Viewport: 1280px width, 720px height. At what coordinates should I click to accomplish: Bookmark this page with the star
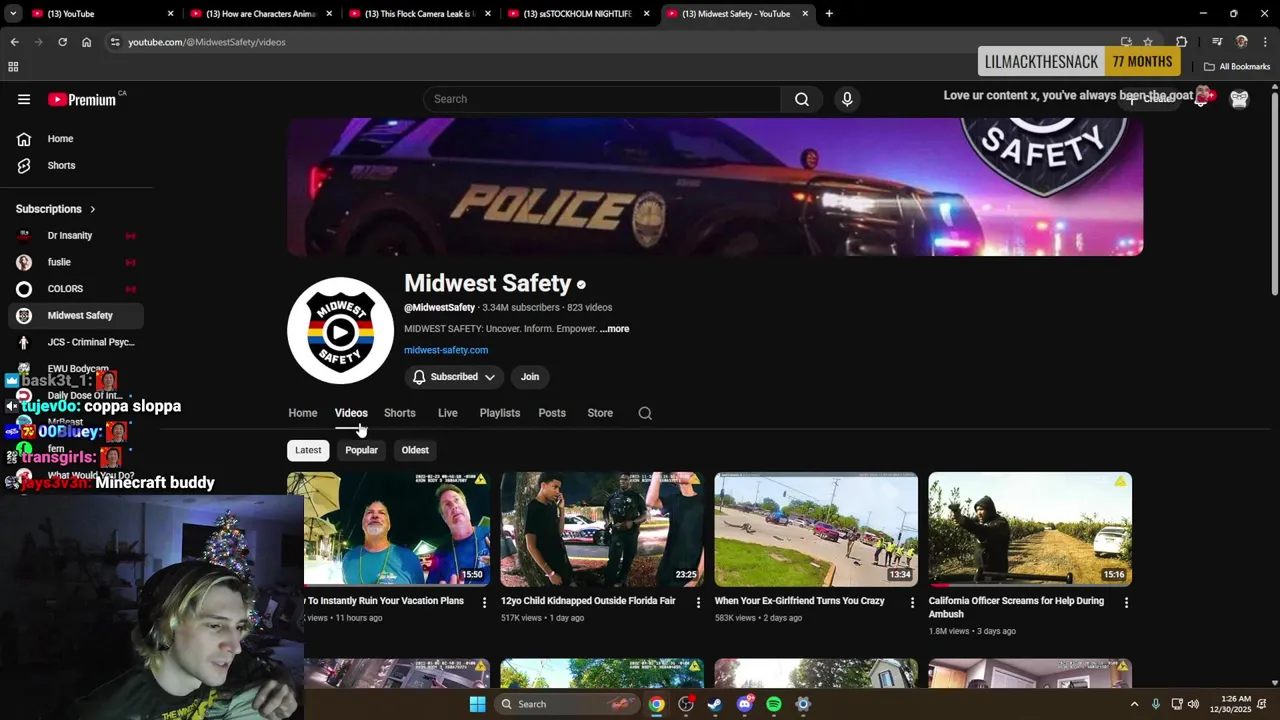1148,42
